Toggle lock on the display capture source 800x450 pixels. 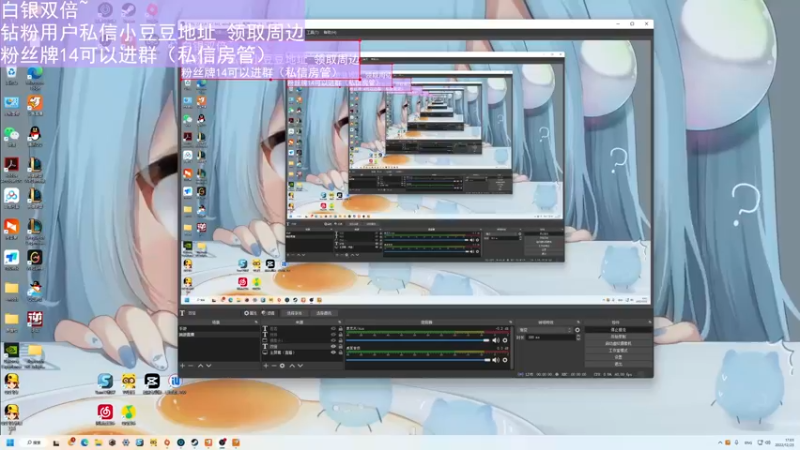coord(340,353)
